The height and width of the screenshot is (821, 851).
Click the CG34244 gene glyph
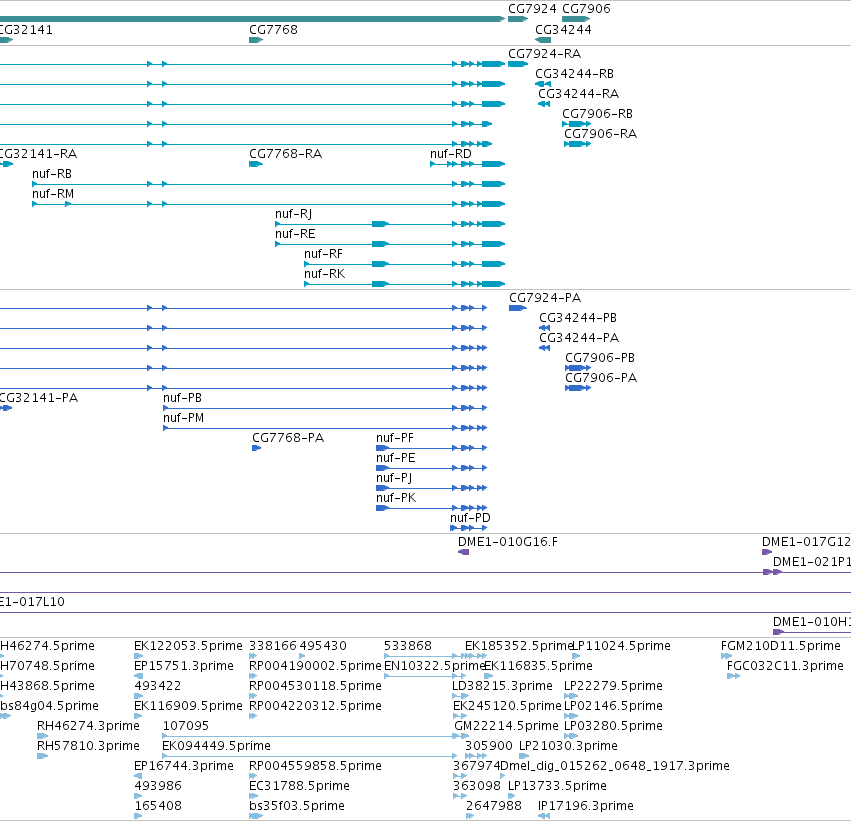point(543,40)
